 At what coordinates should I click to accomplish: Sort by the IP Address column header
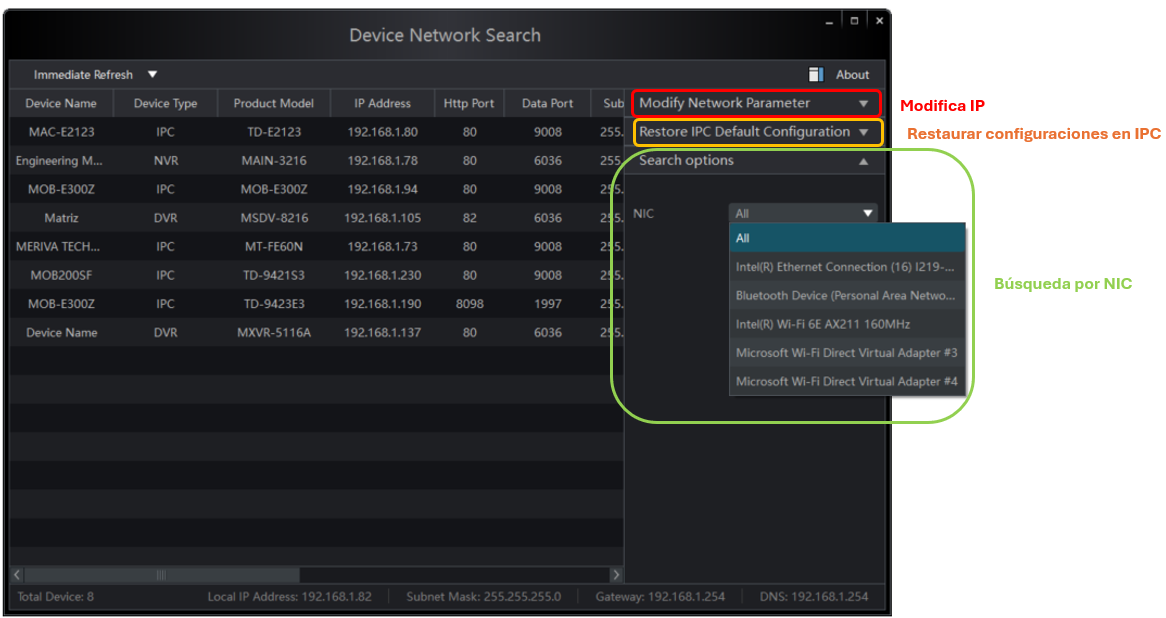(382, 103)
